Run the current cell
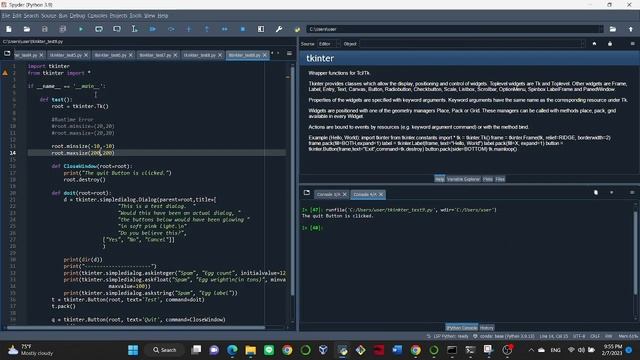This screenshot has height=360, width=640. (99, 29)
